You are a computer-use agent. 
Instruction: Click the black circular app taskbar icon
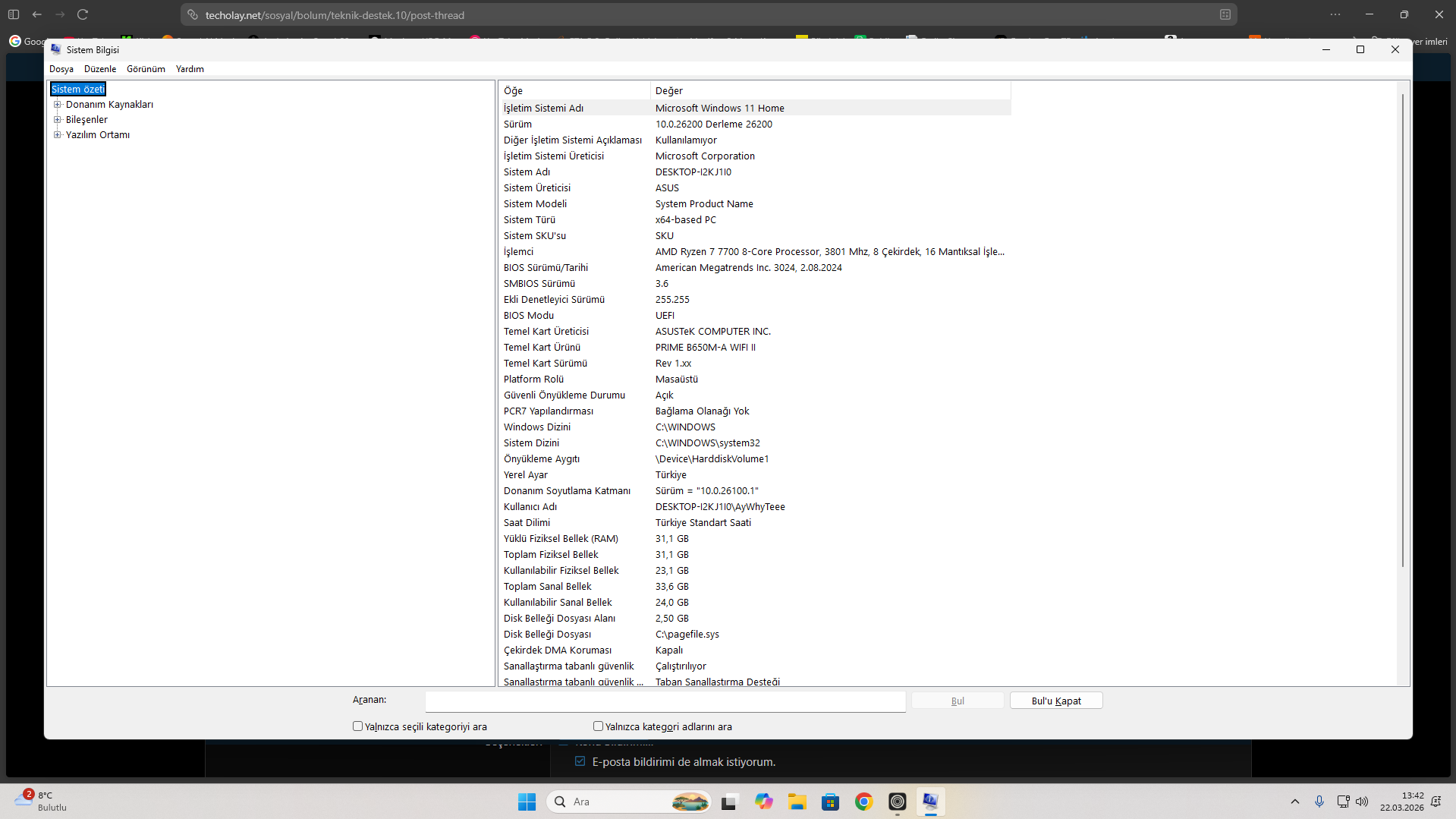click(897, 802)
